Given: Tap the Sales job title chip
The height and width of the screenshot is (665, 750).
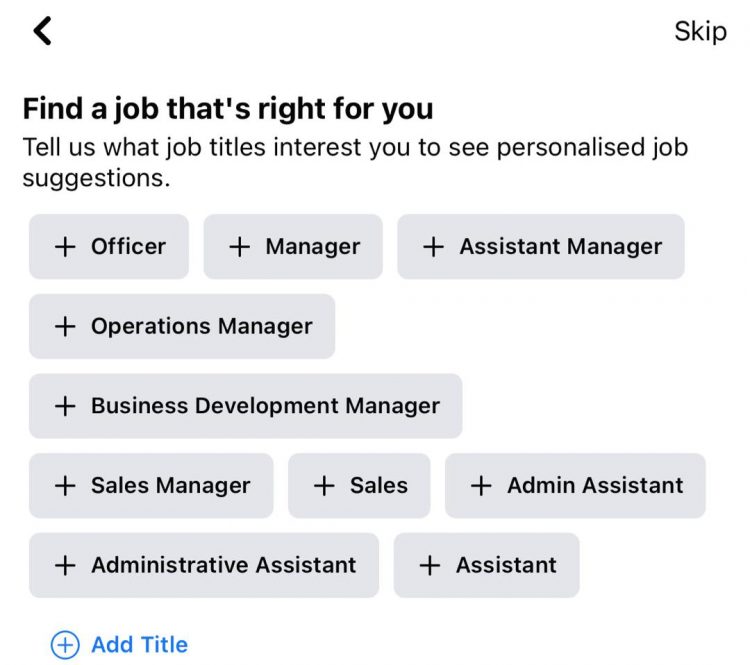Looking at the screenshot, I should coord(360,486).
